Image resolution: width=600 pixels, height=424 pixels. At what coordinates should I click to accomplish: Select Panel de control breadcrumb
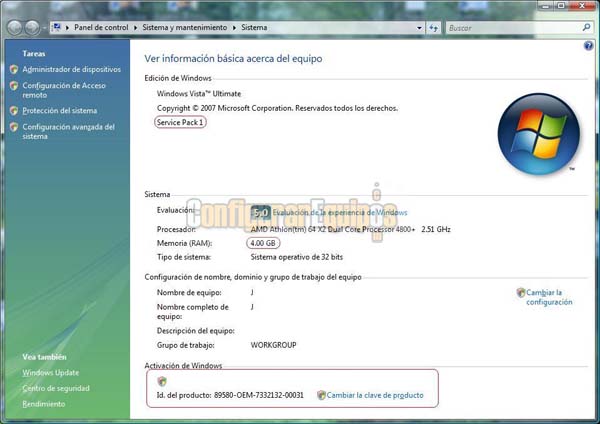click(101, 28)
